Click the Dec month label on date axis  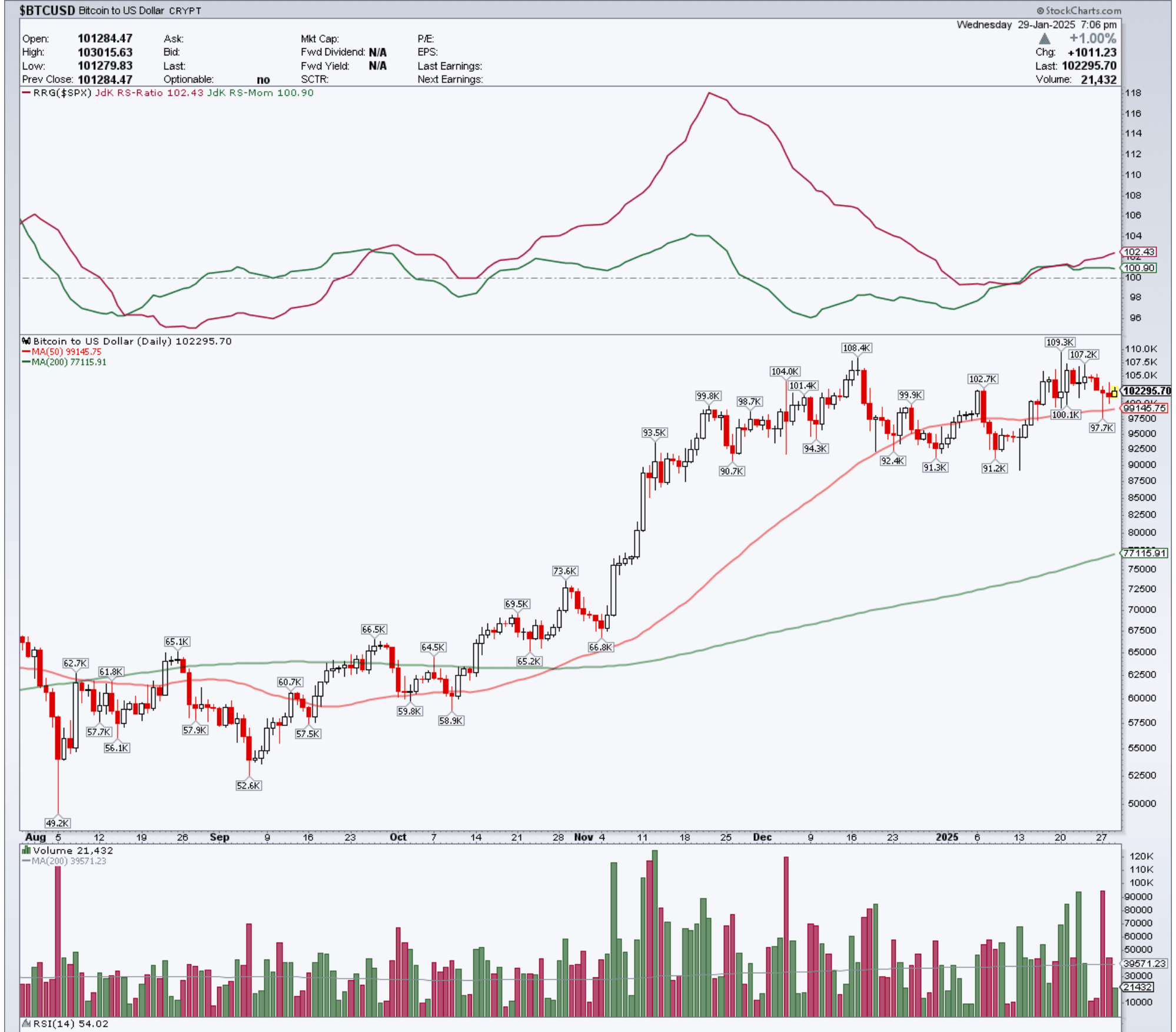tap(762, 837)
